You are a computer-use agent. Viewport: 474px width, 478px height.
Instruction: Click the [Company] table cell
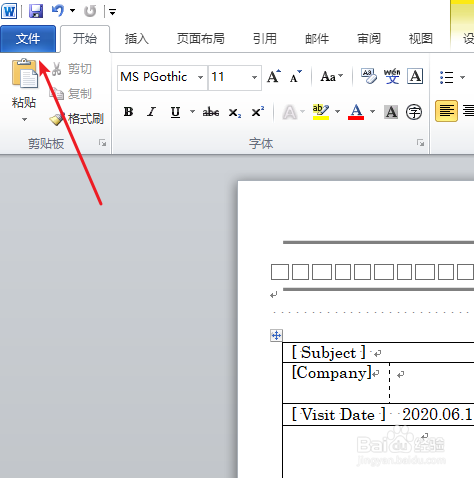tap(336, 383)
